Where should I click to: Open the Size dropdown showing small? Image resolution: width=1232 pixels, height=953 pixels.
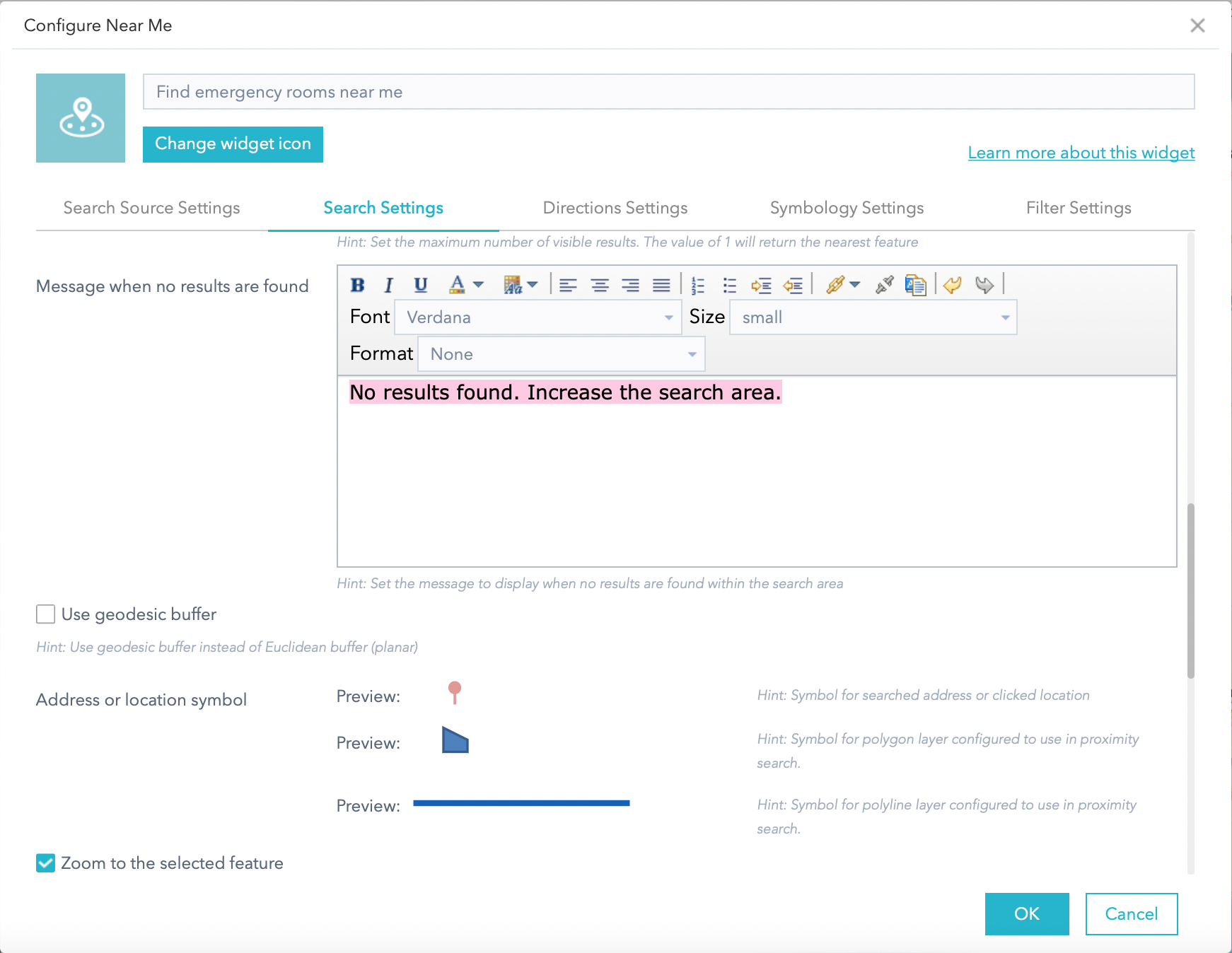point(873,317)
